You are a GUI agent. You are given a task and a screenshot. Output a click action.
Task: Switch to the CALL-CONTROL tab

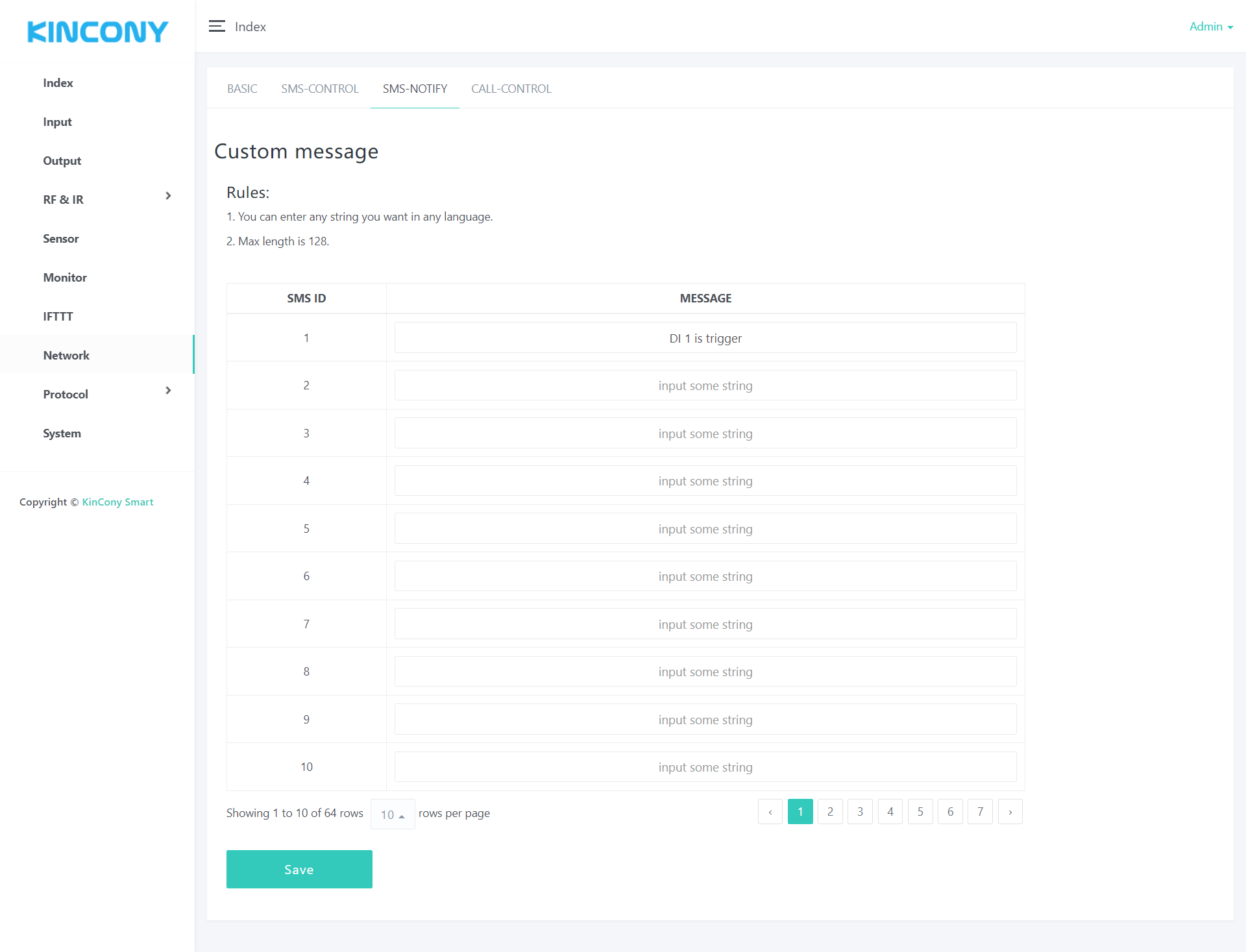tap(511, 89)
